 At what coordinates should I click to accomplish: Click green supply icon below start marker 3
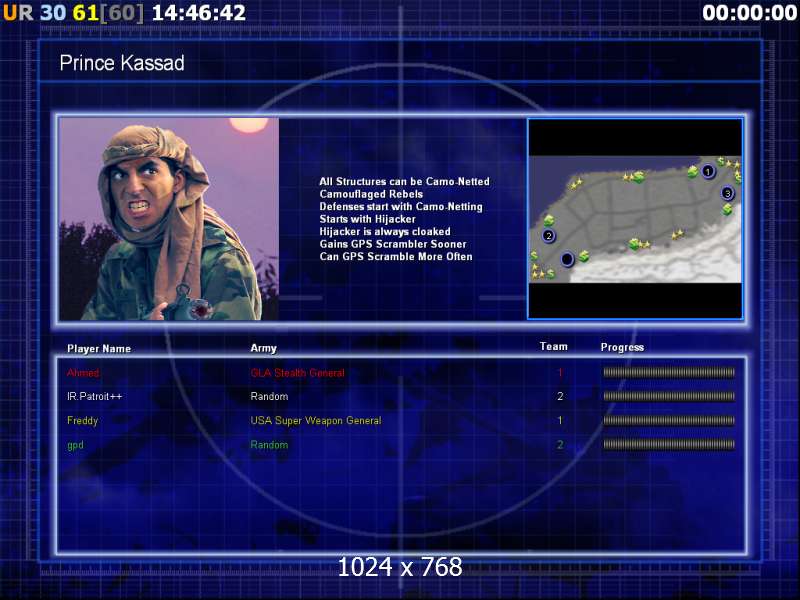(728, 209)
